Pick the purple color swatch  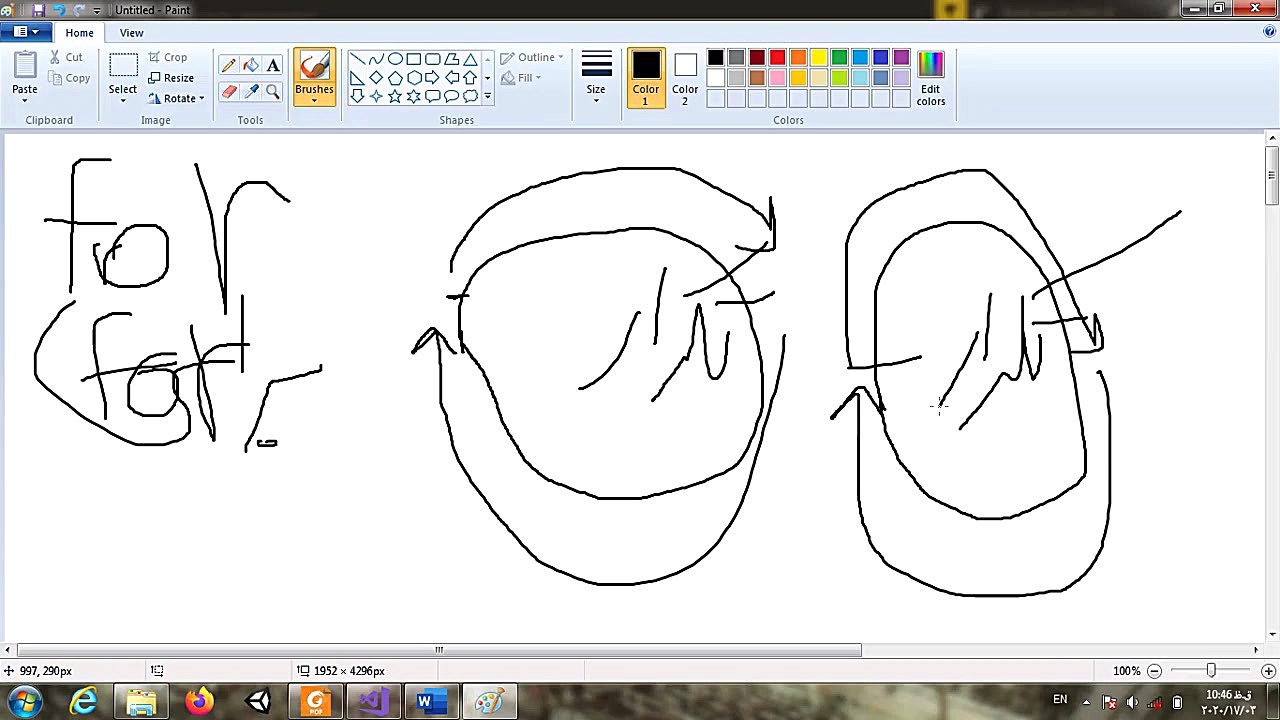pyautogui.click(x=902, y=58)
